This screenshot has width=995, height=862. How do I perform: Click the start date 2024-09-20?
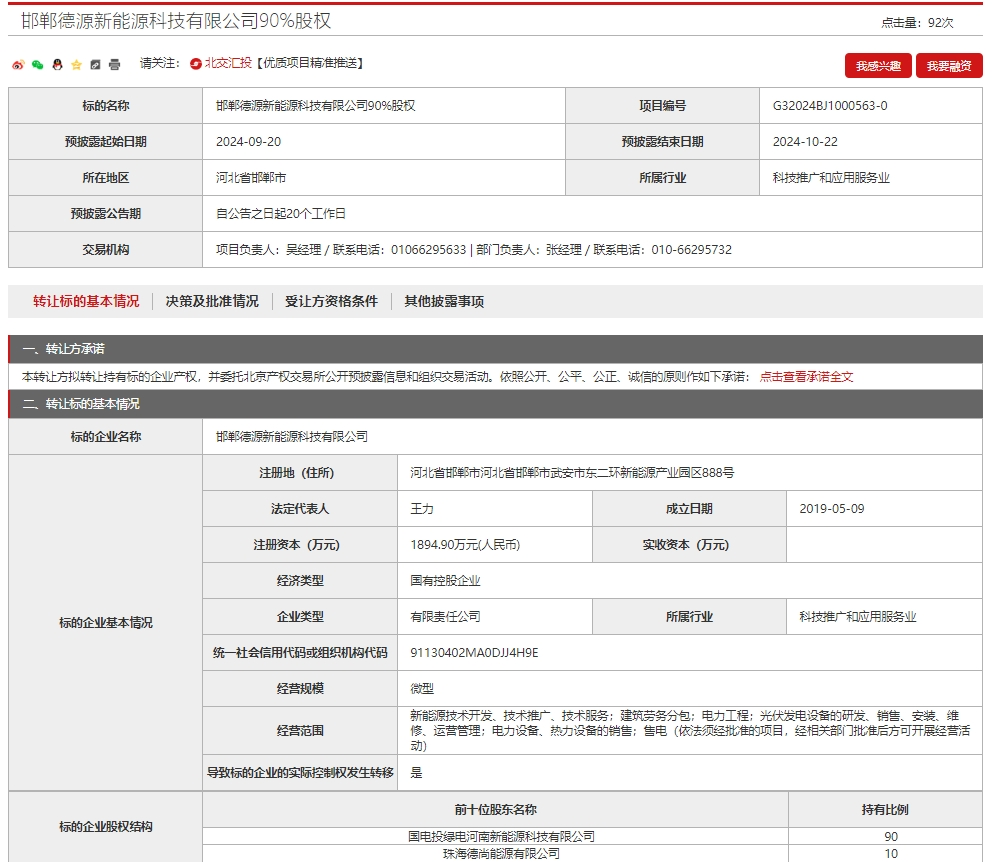[248, 142]
